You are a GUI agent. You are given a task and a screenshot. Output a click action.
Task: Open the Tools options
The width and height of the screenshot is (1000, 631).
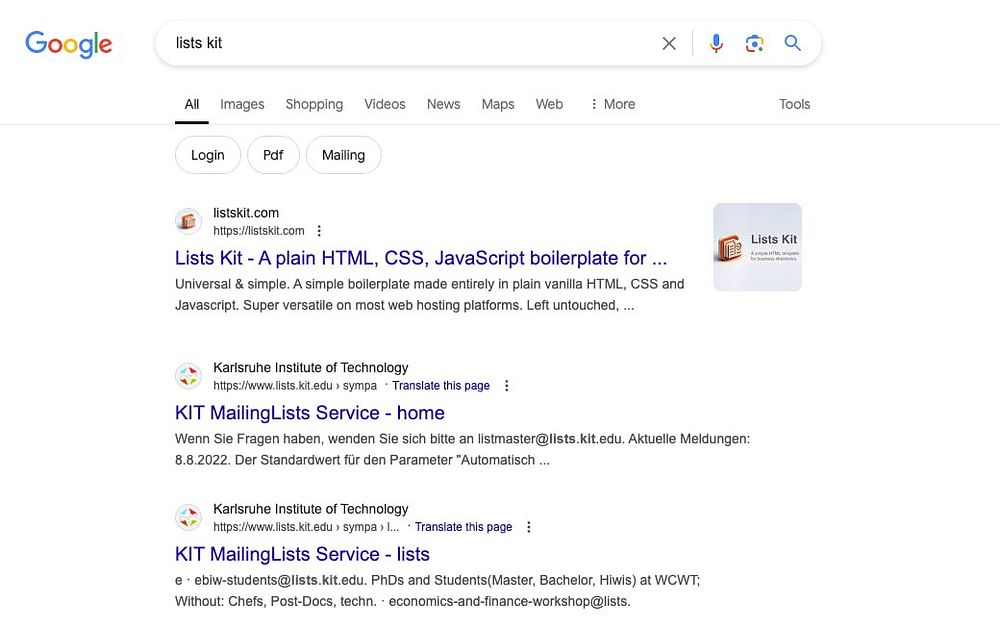(795, 104)
